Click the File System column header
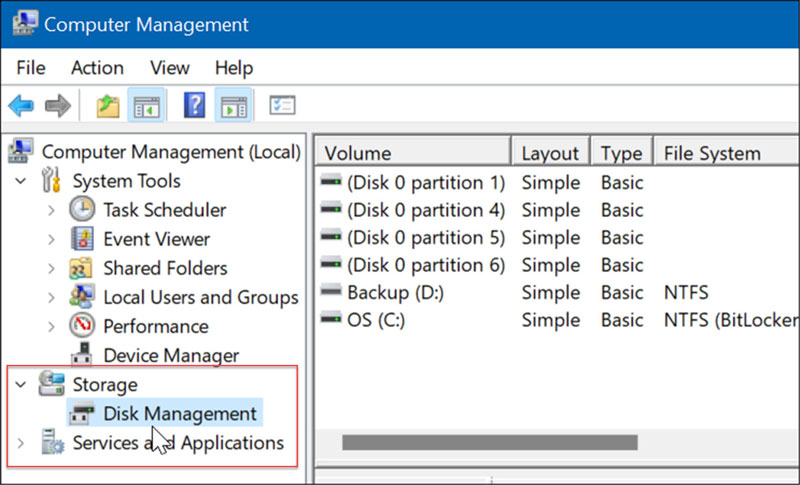 (712, 153)
